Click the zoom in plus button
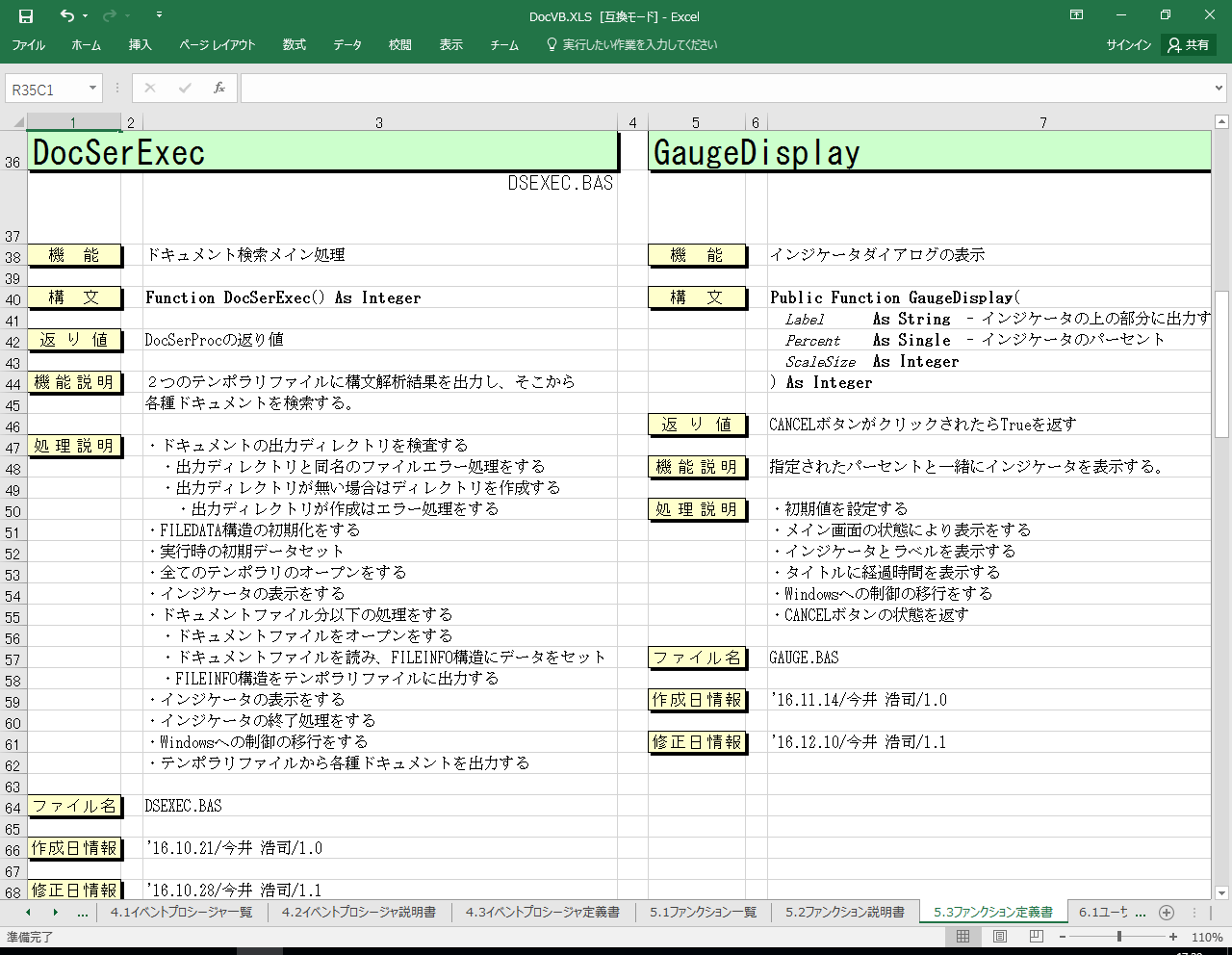This screenshot has height=955, width=1232. coord(1173,936)
